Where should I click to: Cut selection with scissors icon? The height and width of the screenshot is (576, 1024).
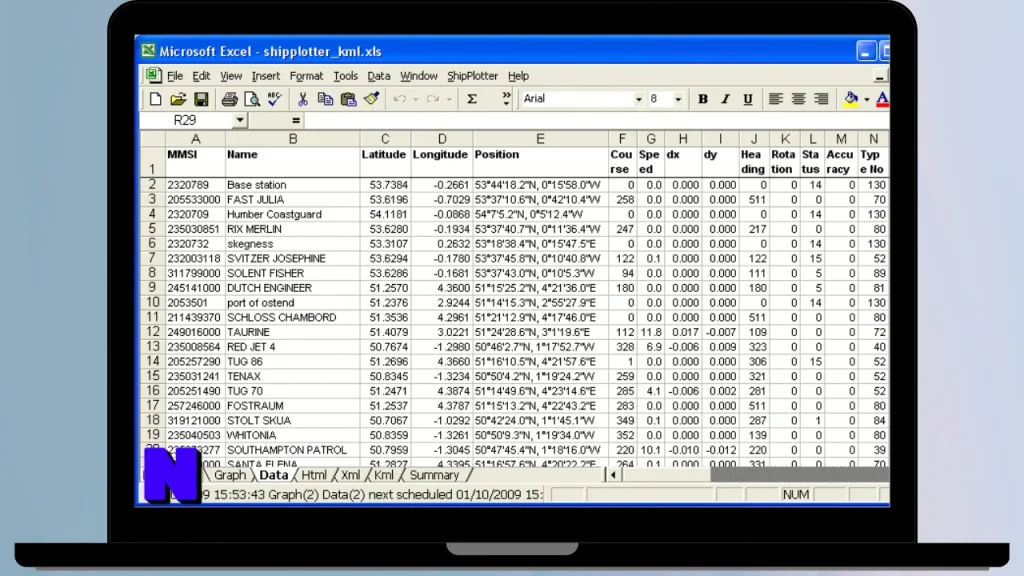(302, 99)
